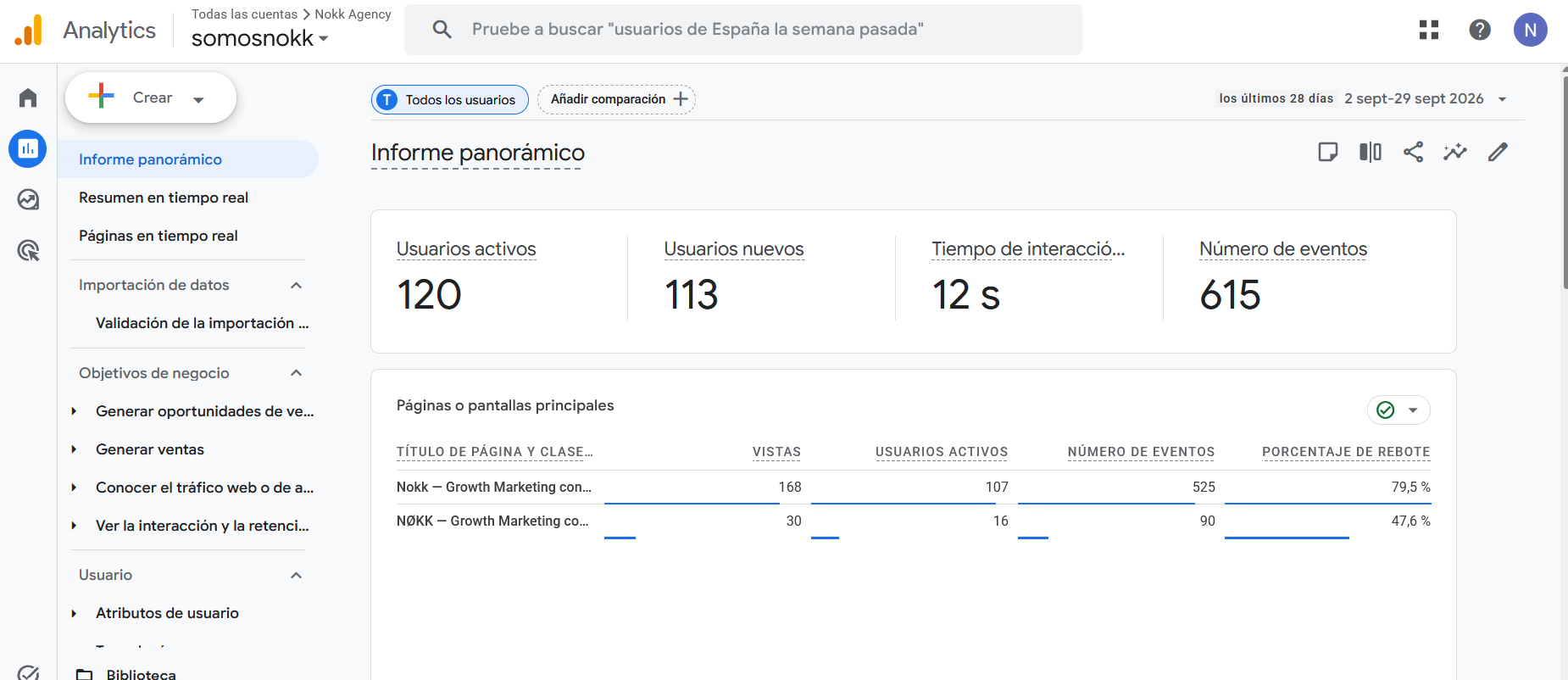Click the Nokk Agency breadcrumb

tap(353, 14)
